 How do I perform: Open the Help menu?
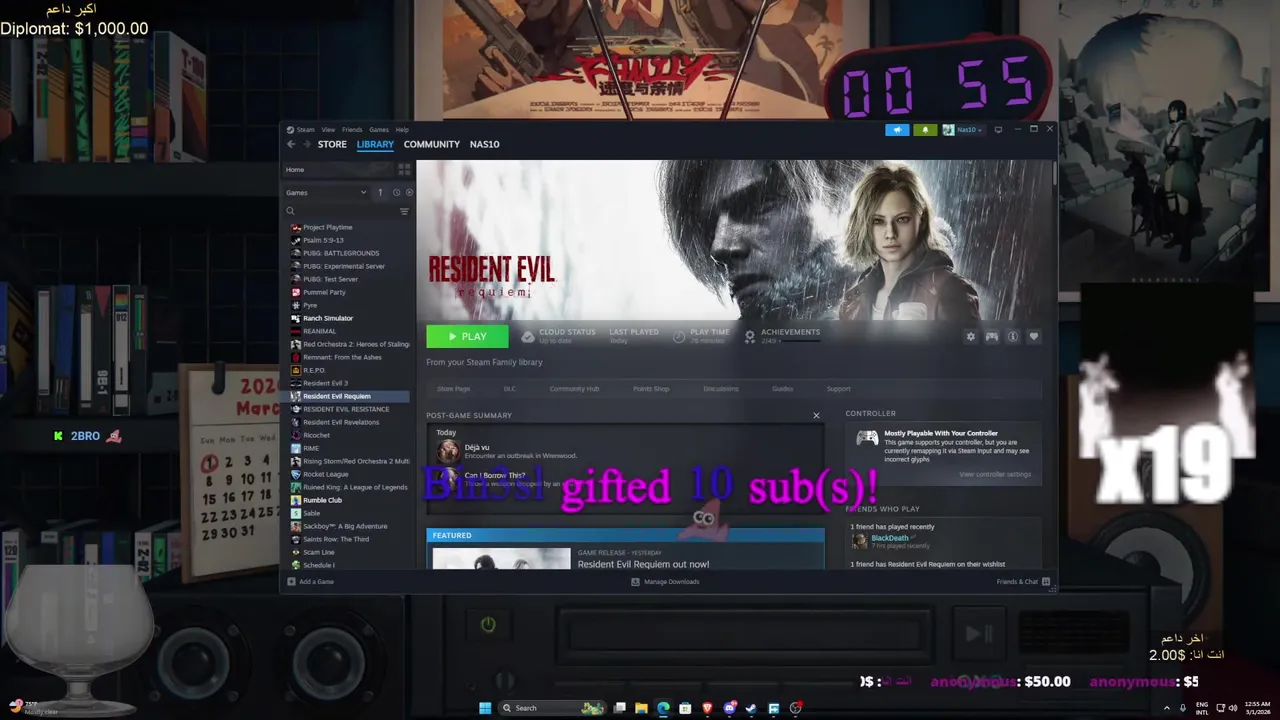[x=402, y=130]
